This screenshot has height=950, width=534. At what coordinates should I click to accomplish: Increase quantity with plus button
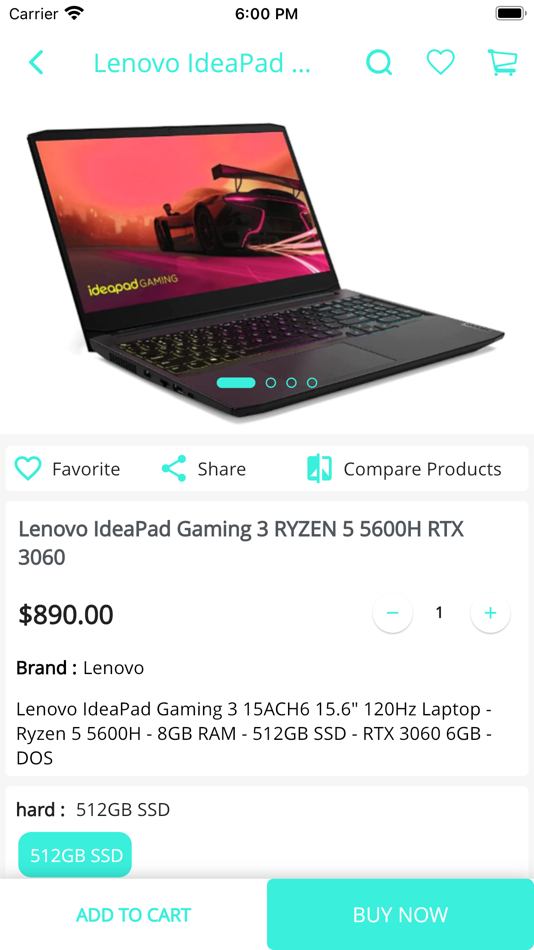[x=490, y=613]
